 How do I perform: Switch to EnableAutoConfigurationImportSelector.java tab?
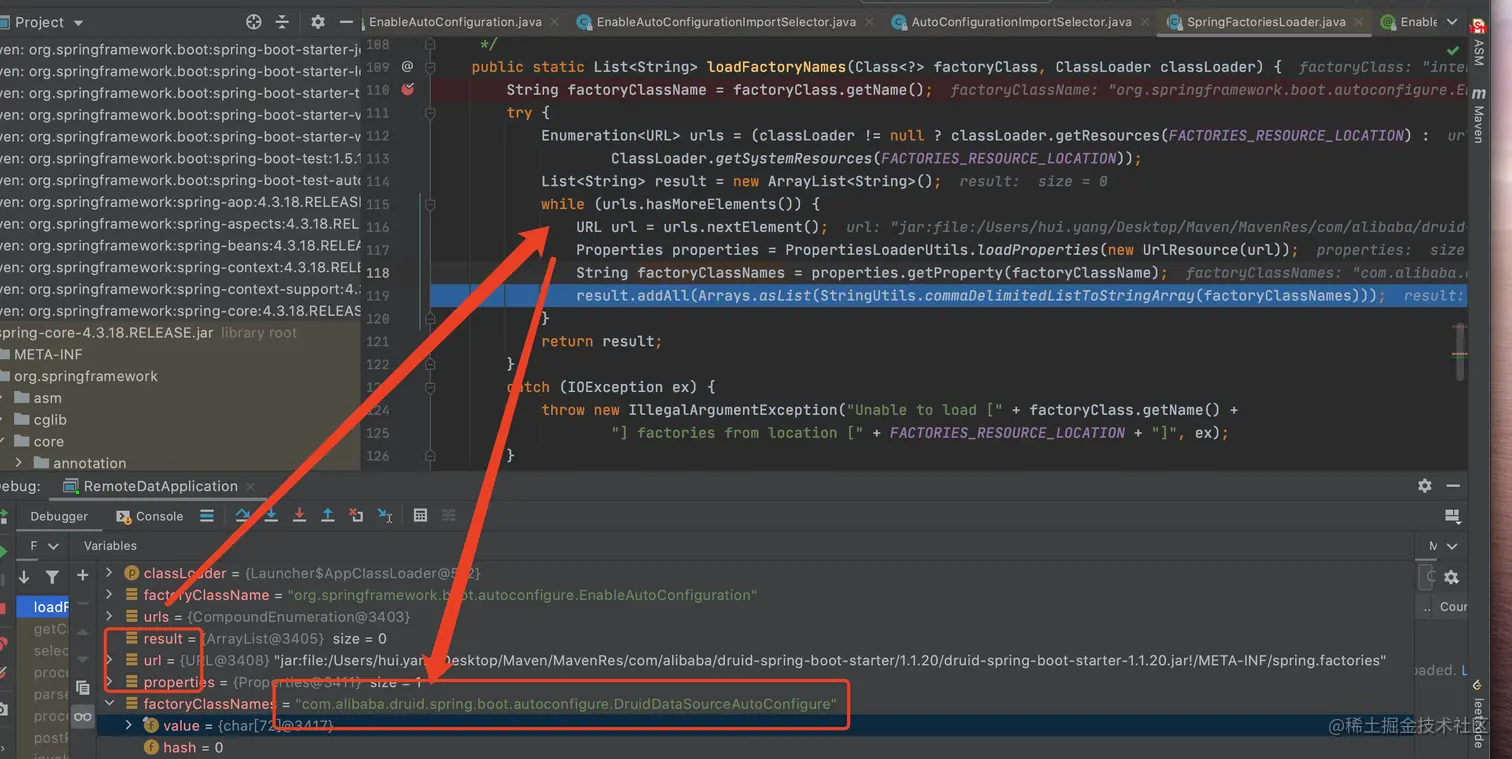point(726,22)
